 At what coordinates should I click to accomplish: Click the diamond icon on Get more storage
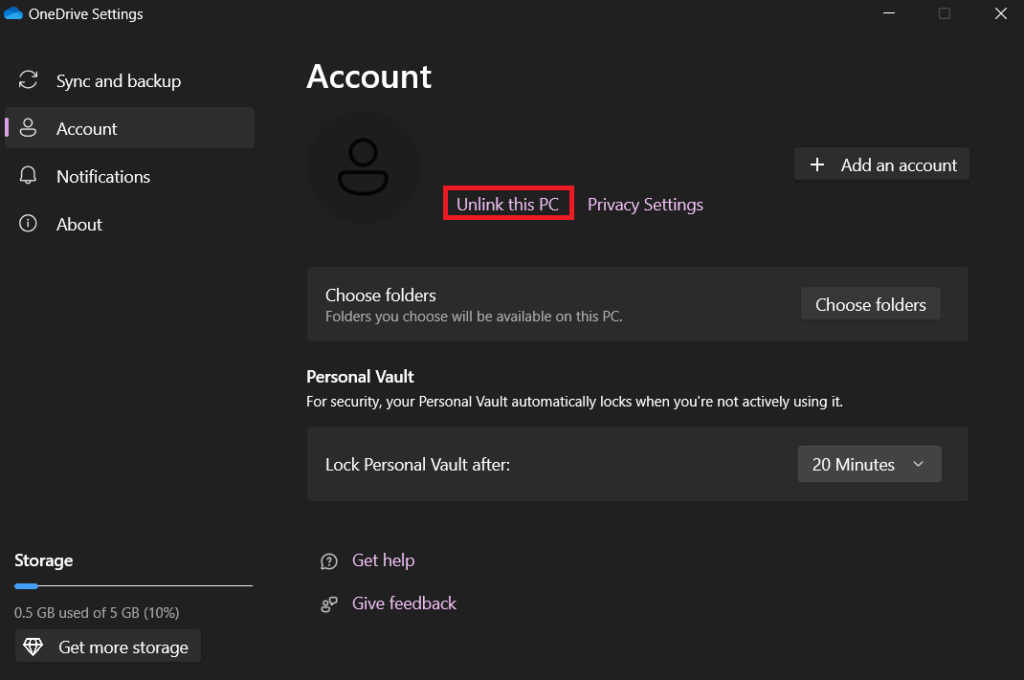(33, 647)
